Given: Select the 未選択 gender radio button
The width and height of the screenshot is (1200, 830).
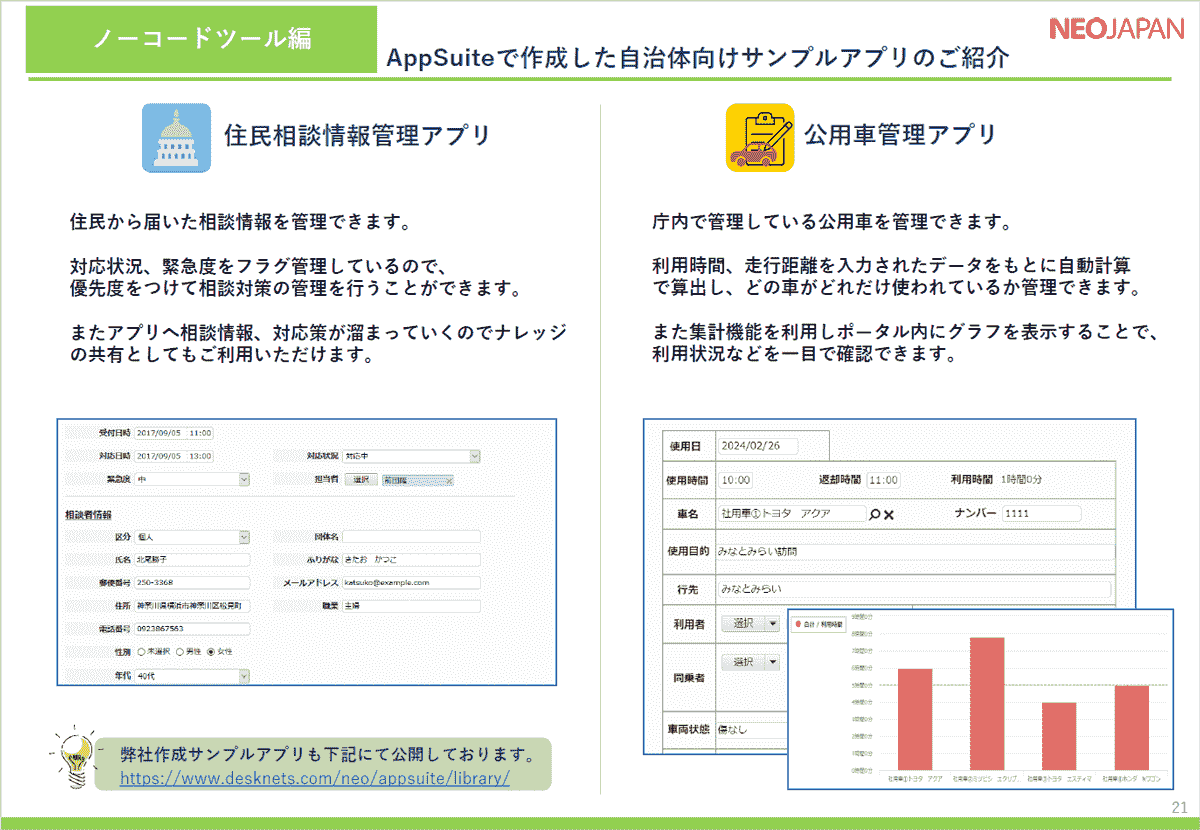Looking at the screenshot, I should click(x=142, y=652).
